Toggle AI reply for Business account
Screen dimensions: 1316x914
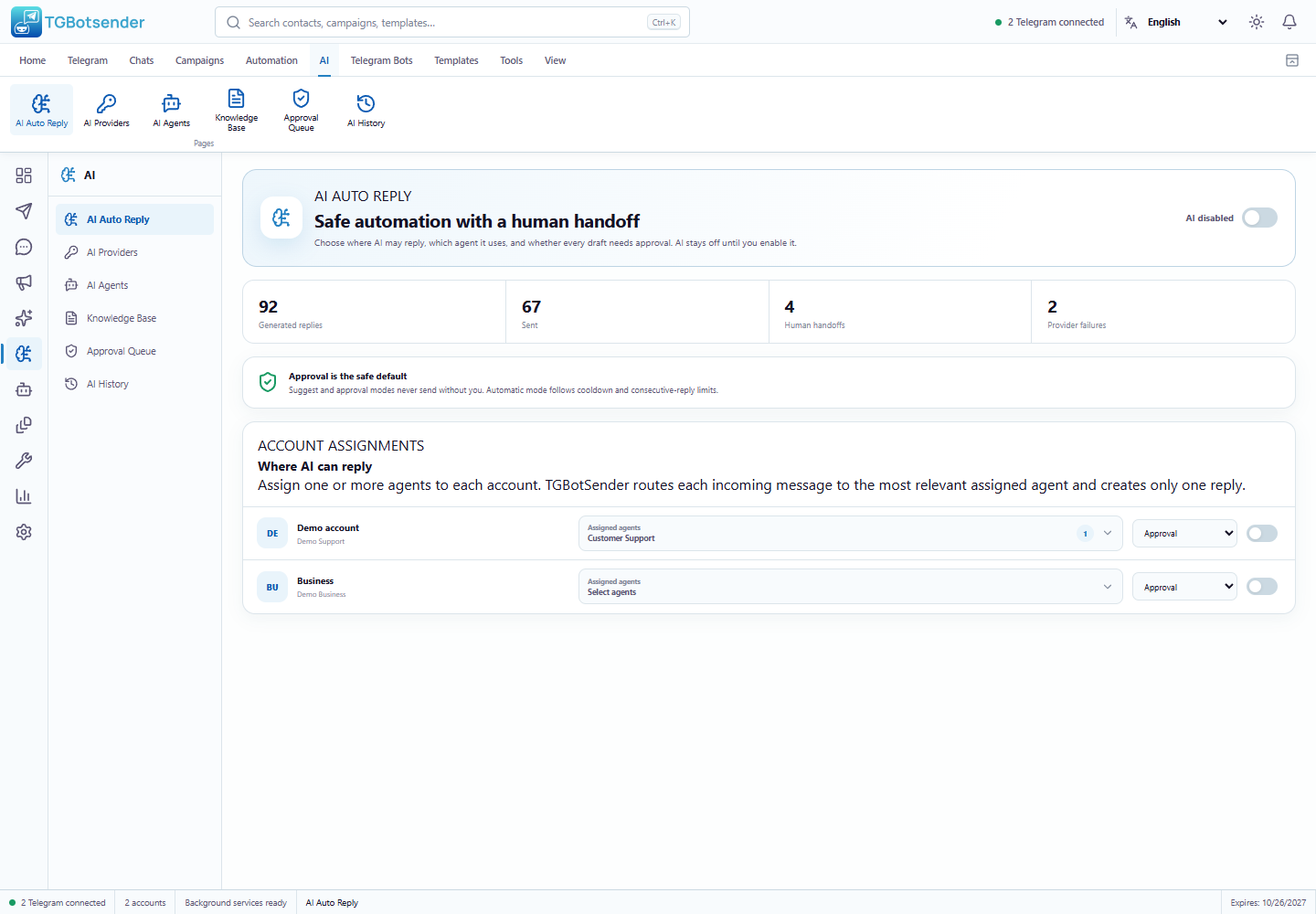pyautogui.click(x=1262, y=586)
